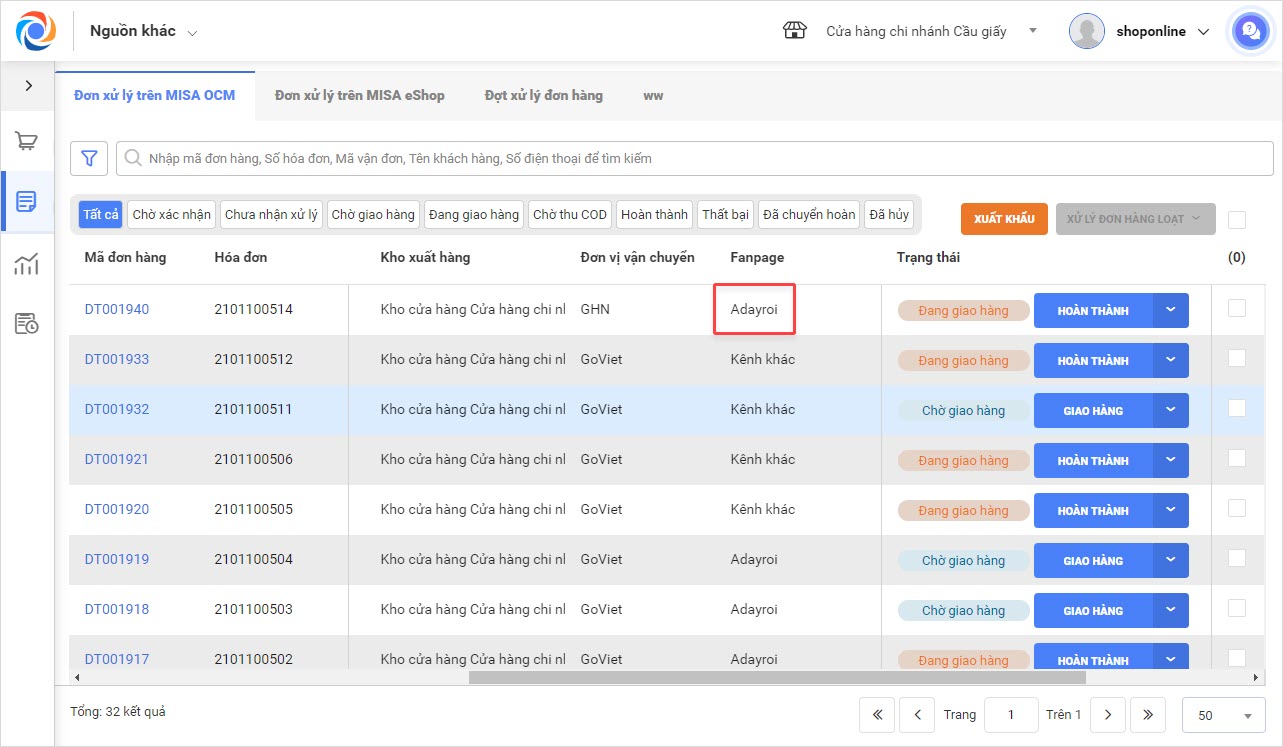The width and height of the screenshot is (1283, 747).
Task: Open the order history clock sidebar icon
Action: [27, 323]
